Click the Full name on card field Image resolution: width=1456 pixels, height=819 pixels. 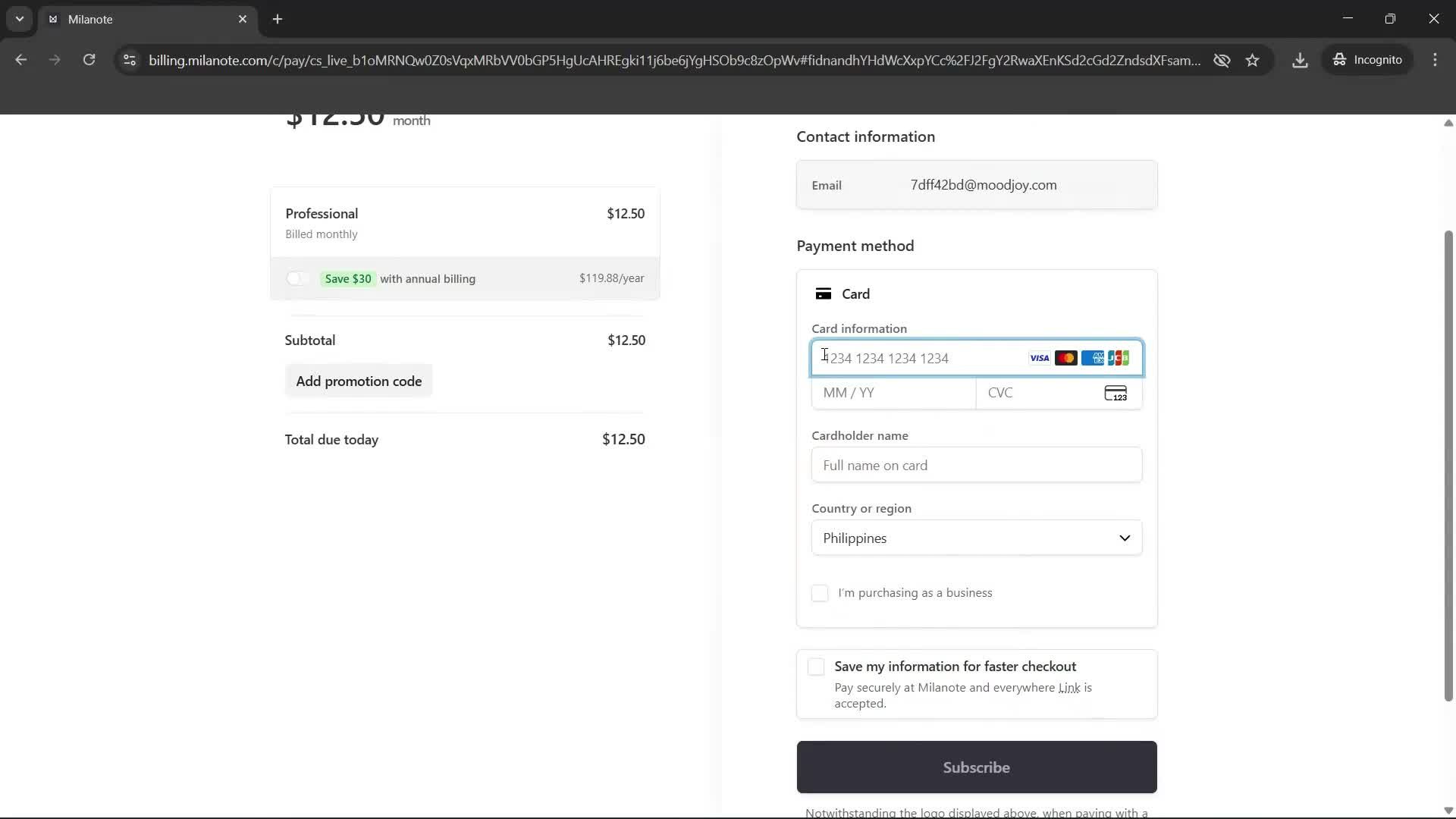(976, 465)
